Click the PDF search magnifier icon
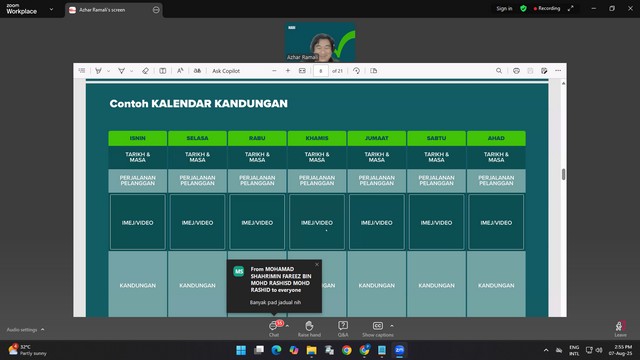The width and height of the screenshot is (640, 360). pos(499,71)
